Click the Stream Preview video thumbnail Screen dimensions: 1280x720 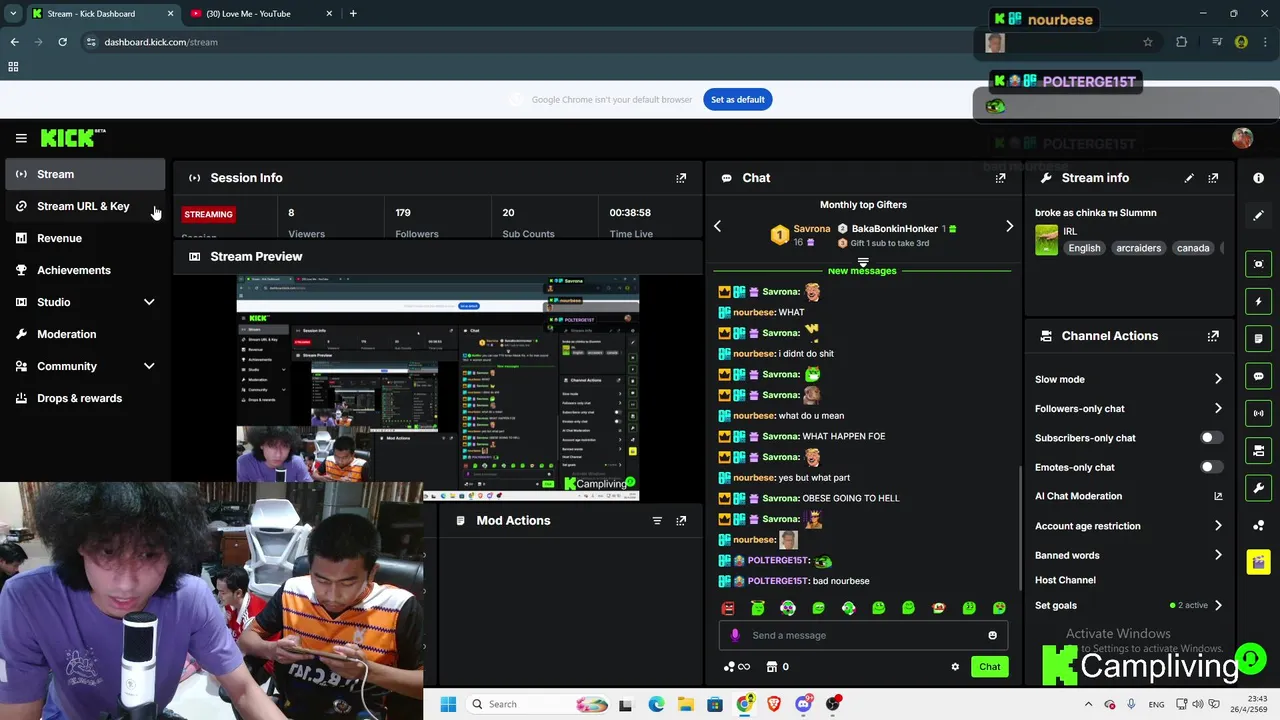(x=438, y=387)
